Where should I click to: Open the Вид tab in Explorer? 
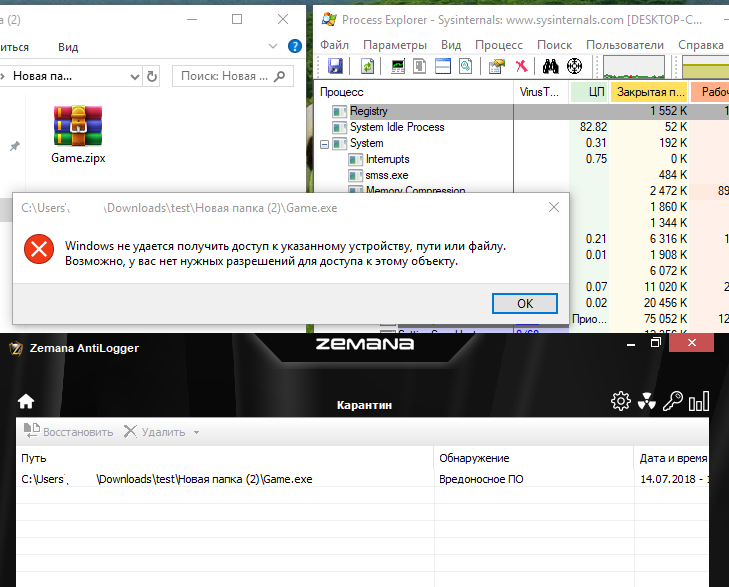[x=68, y=47]
